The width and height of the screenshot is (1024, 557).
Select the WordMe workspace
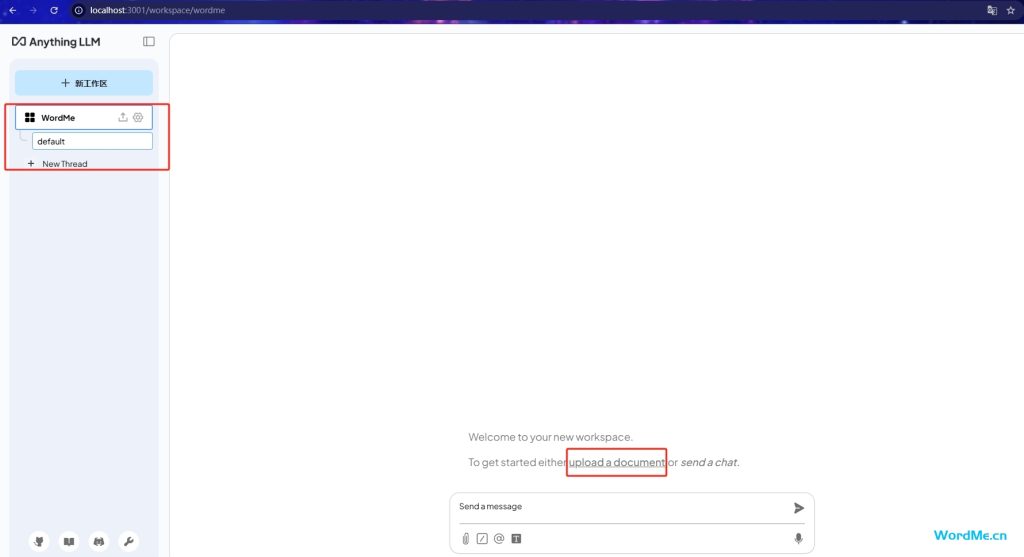pyautogui.click(x=84, y=118)
